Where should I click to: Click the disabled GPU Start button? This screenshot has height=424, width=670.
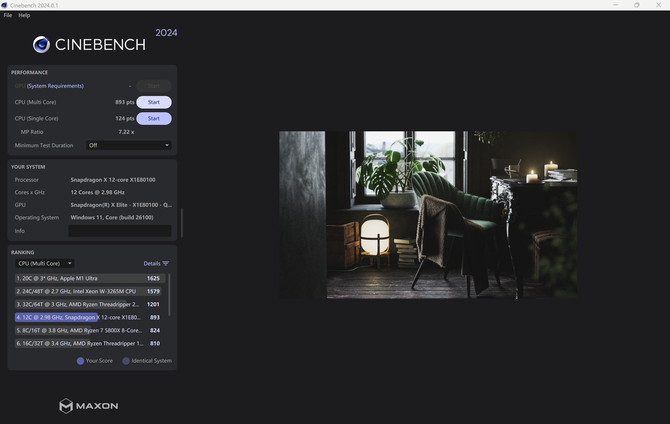coord(154,86)
